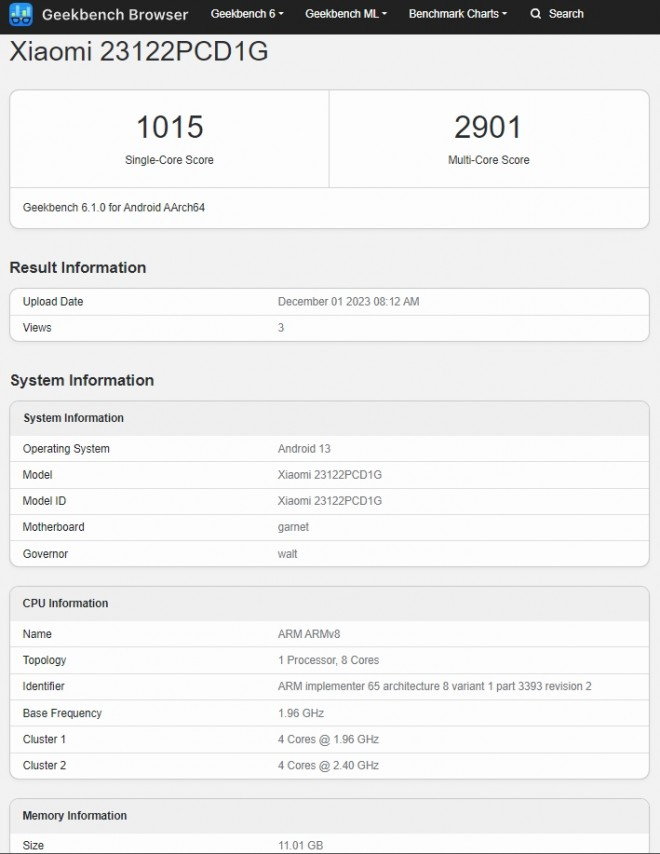Image resolution: width=660 pixels, height=854 pixels.
Task: Select the upload date December 01 2023
Action: pyautogui.click(x=348, y=301)
